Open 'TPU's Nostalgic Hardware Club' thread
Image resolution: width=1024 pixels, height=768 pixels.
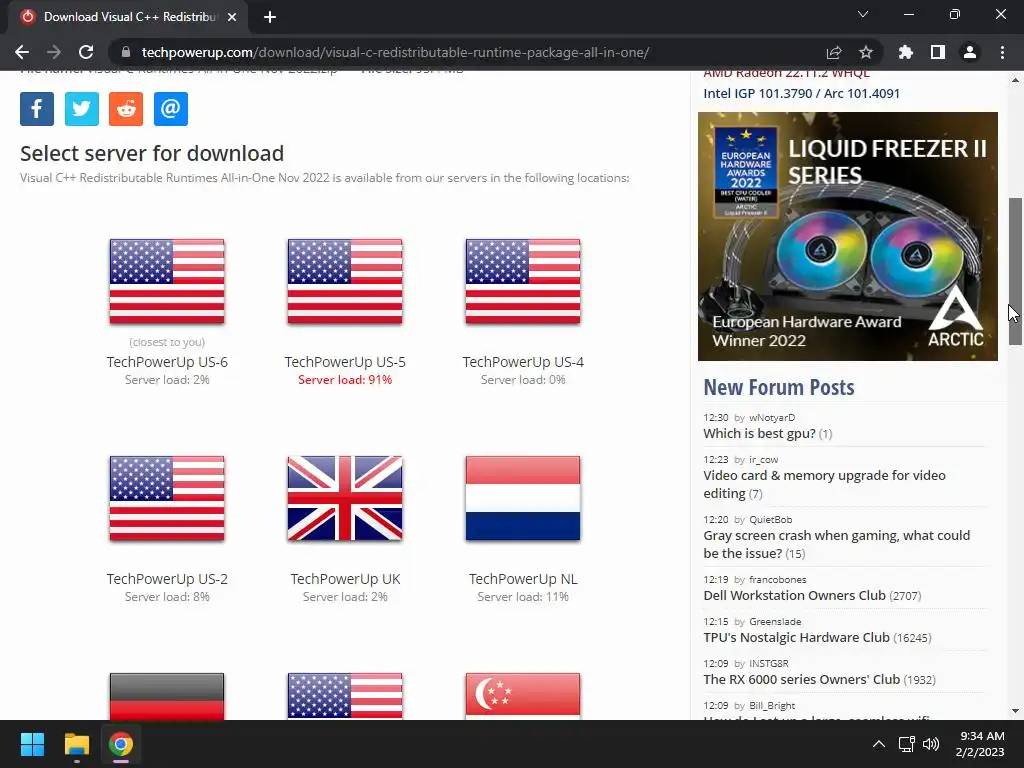(x=796, y=637)
